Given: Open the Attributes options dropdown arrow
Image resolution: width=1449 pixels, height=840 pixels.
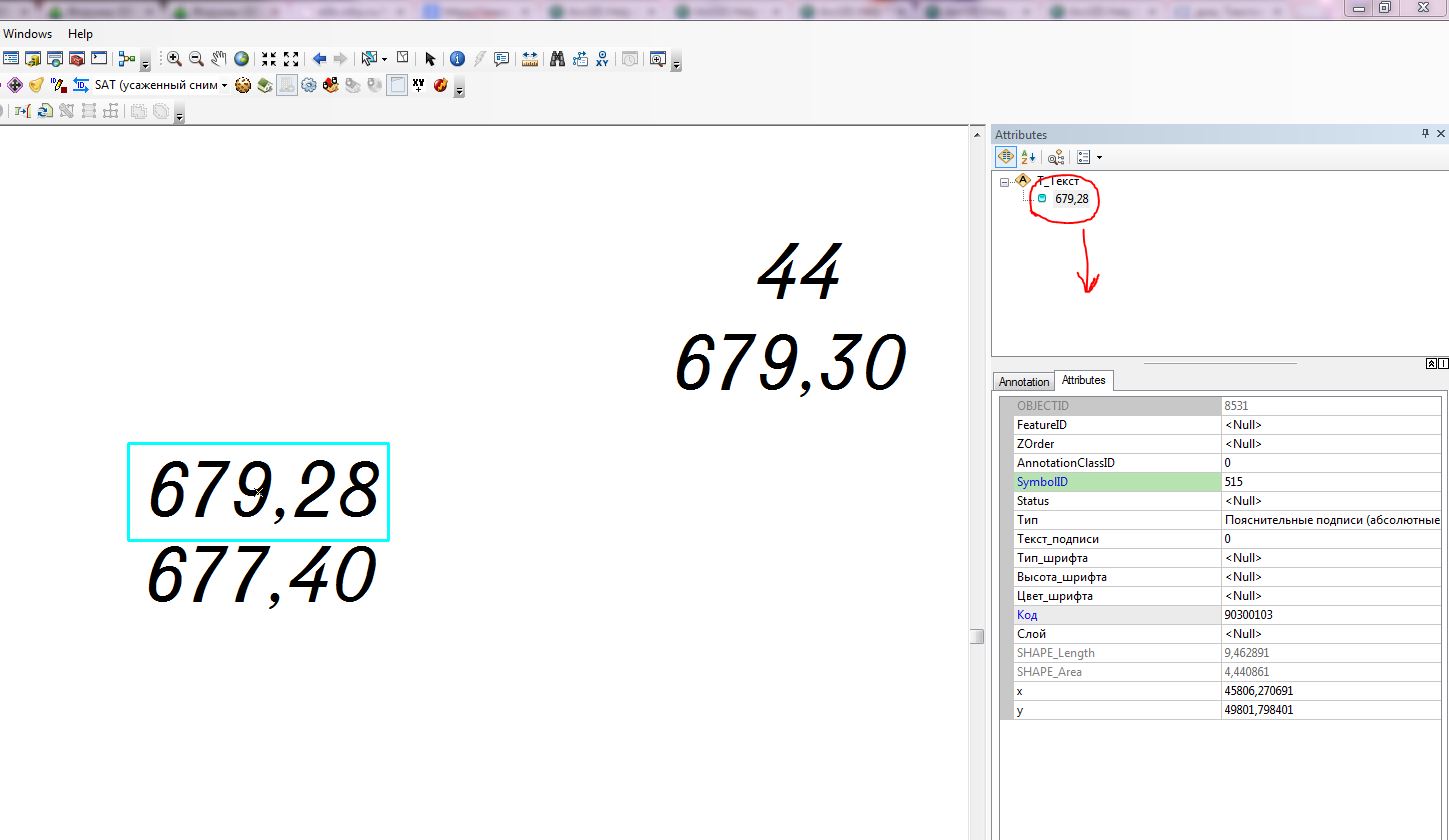Looking at the screenshot, I should coord(1099,157).
